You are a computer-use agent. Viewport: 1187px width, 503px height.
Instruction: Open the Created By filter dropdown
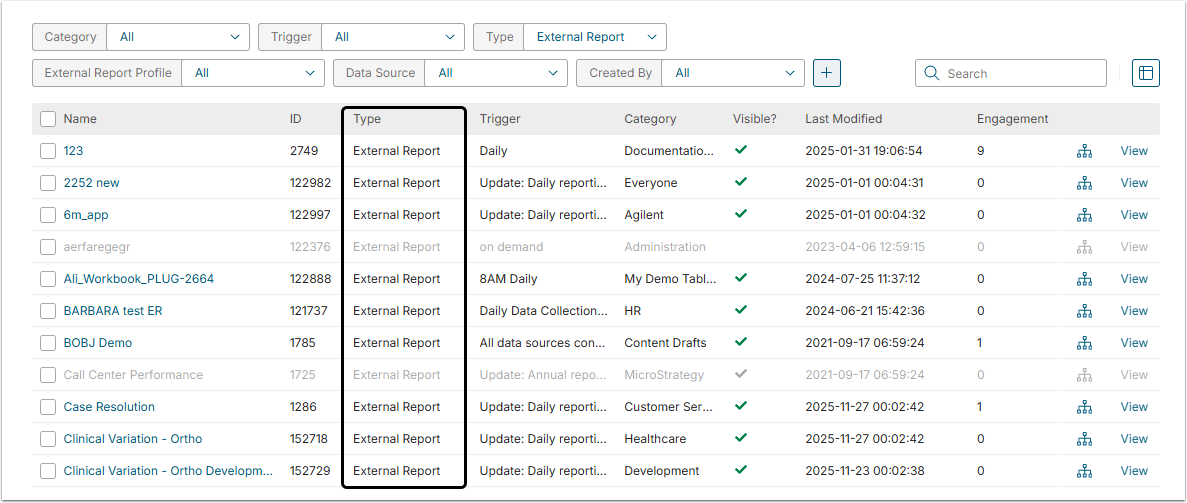pos(734,73)
